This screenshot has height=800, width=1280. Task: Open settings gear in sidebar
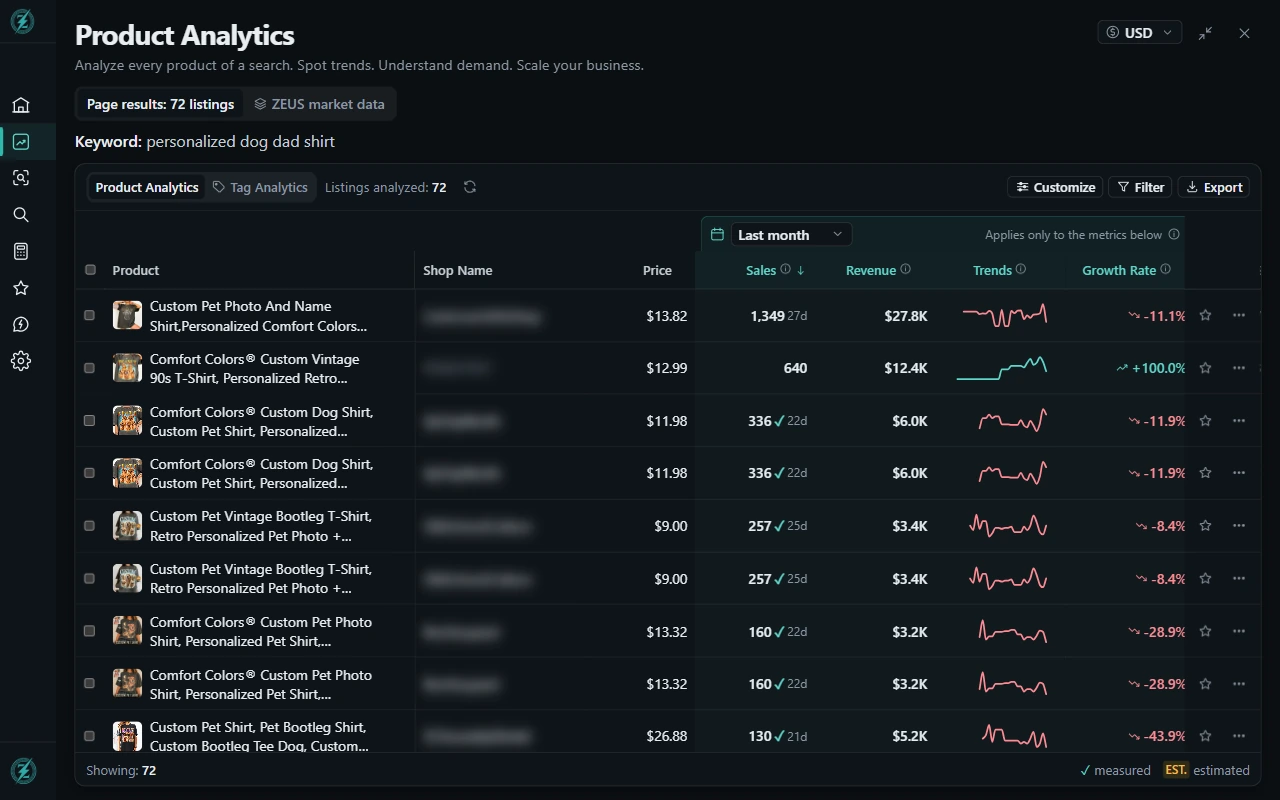click(x=21, y=361)
